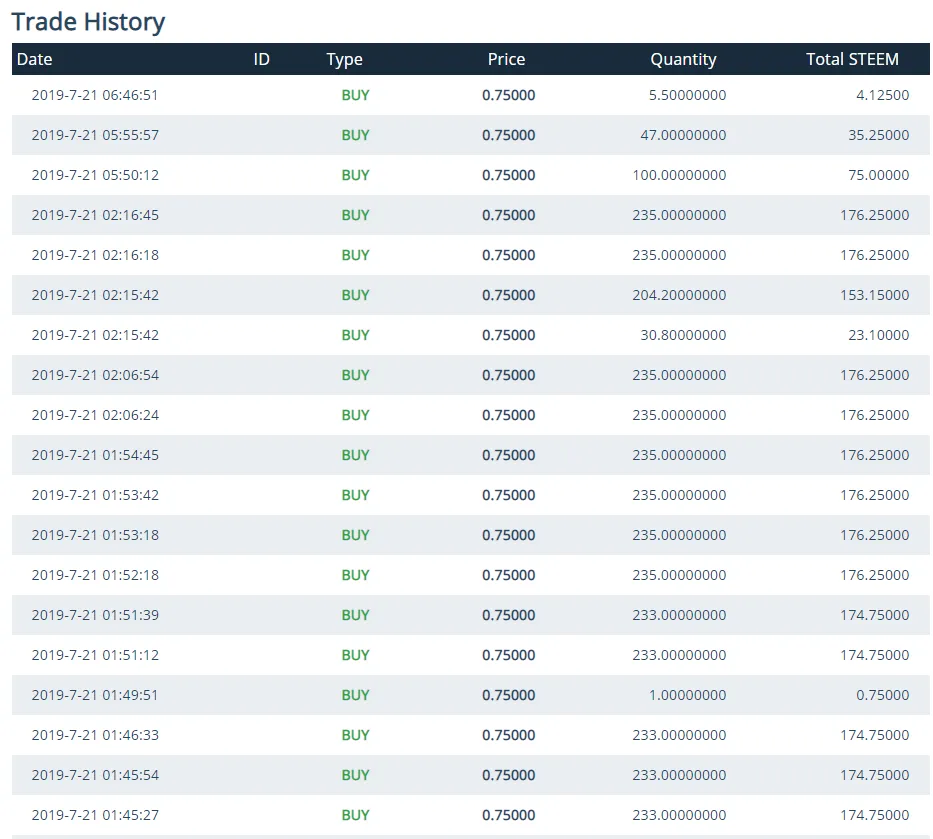This screenshot has height=839, width=933.
Task: Click the 153.15000 total STEEM cell
Action: tap(875, 295)
